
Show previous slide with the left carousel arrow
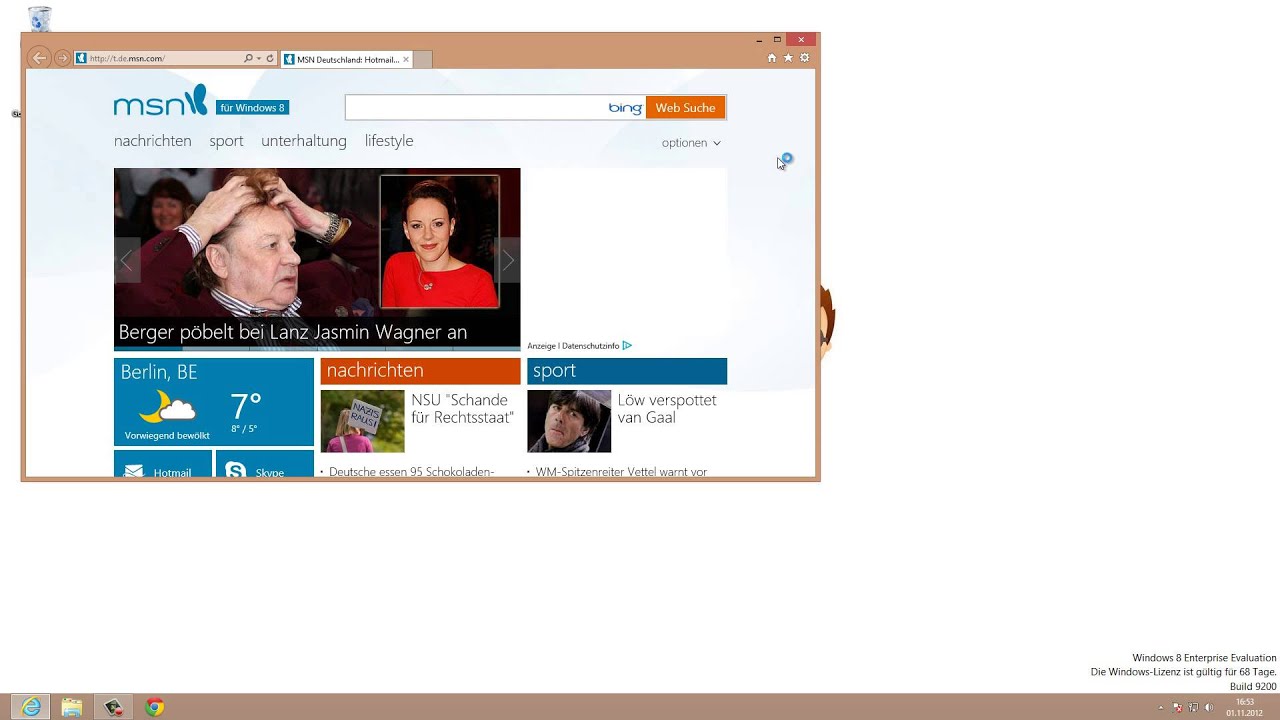tap(126, 260)
